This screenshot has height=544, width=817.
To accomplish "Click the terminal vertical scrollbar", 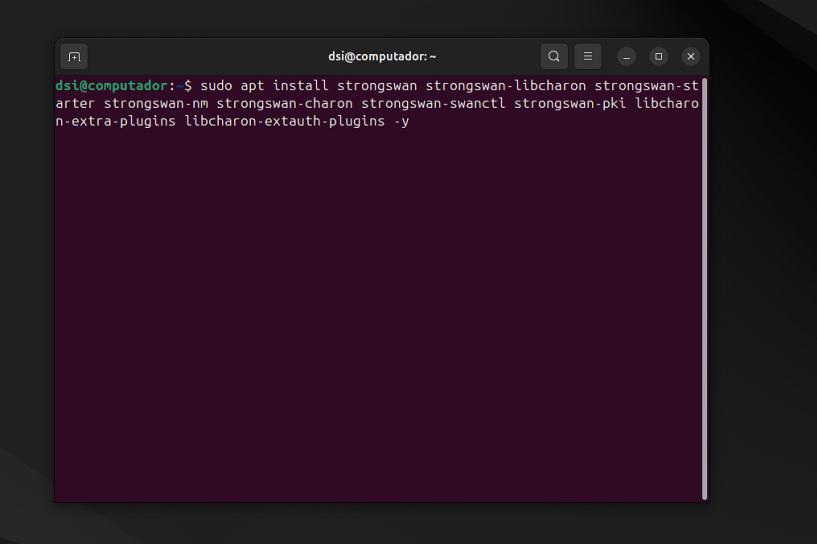I will coord(705,288).
